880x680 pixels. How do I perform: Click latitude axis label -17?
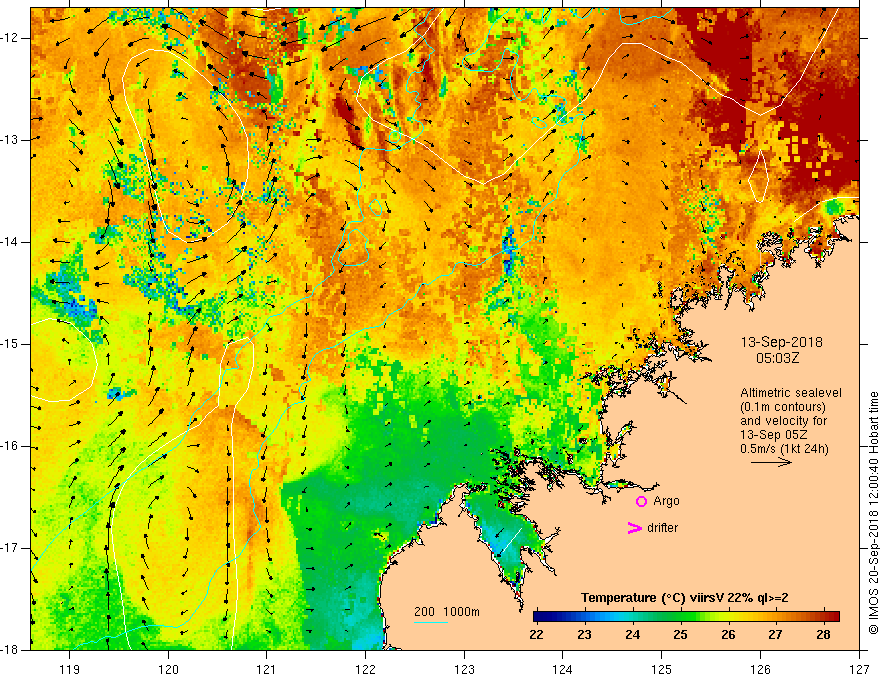[10, 548]
